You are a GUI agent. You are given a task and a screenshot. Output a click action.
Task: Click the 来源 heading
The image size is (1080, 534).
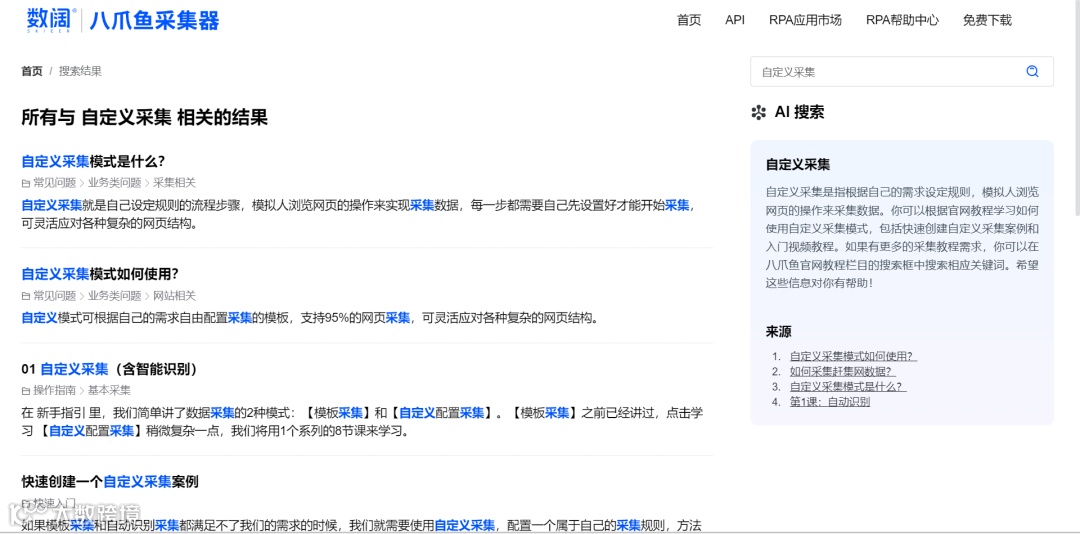pos(778,331)
